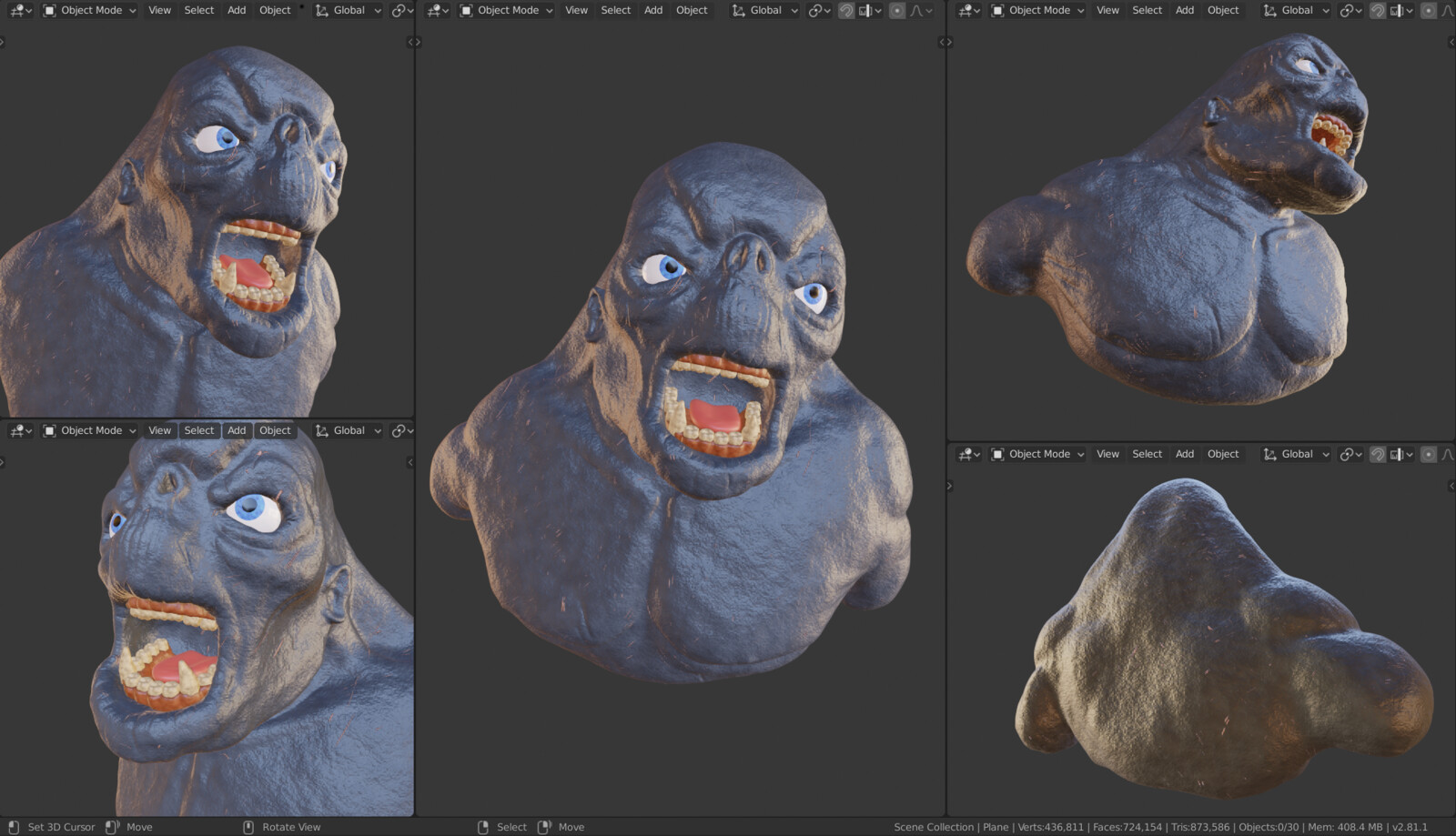1456x836 pixels.
Task: Click the editor type icon in bottom-left viewport
Action: pos(16,429)
